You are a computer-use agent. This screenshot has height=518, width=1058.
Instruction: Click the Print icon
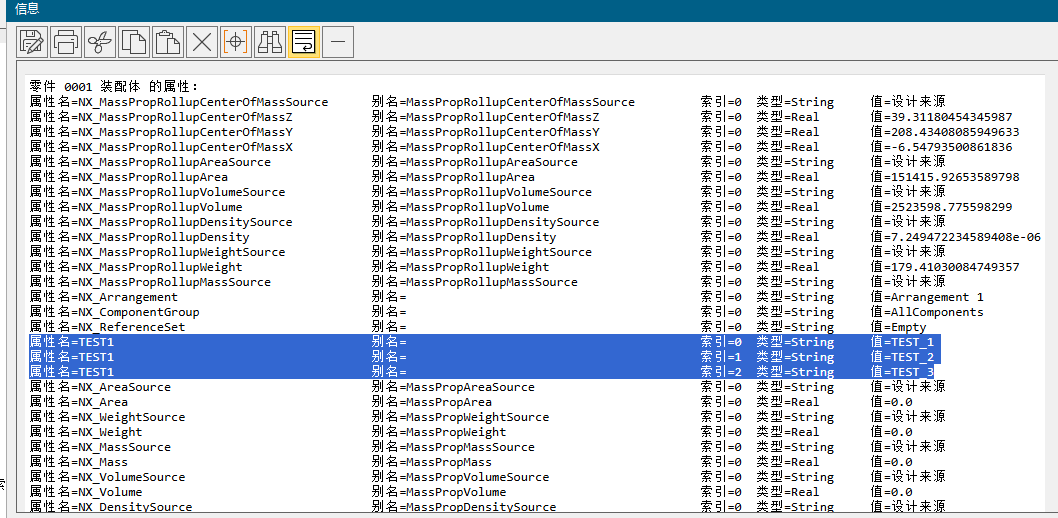66,41
